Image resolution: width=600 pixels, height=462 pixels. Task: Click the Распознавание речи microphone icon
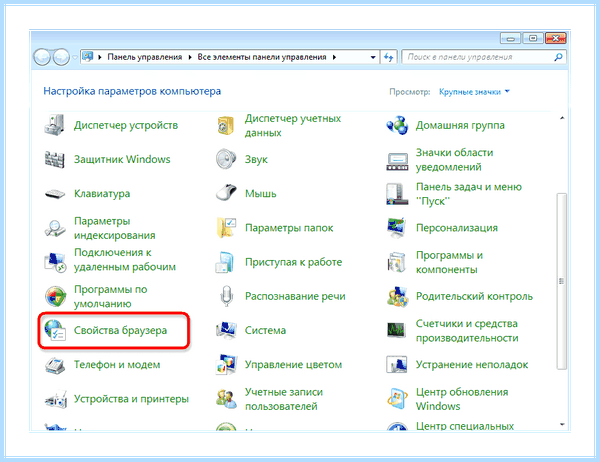pos(226,296)
